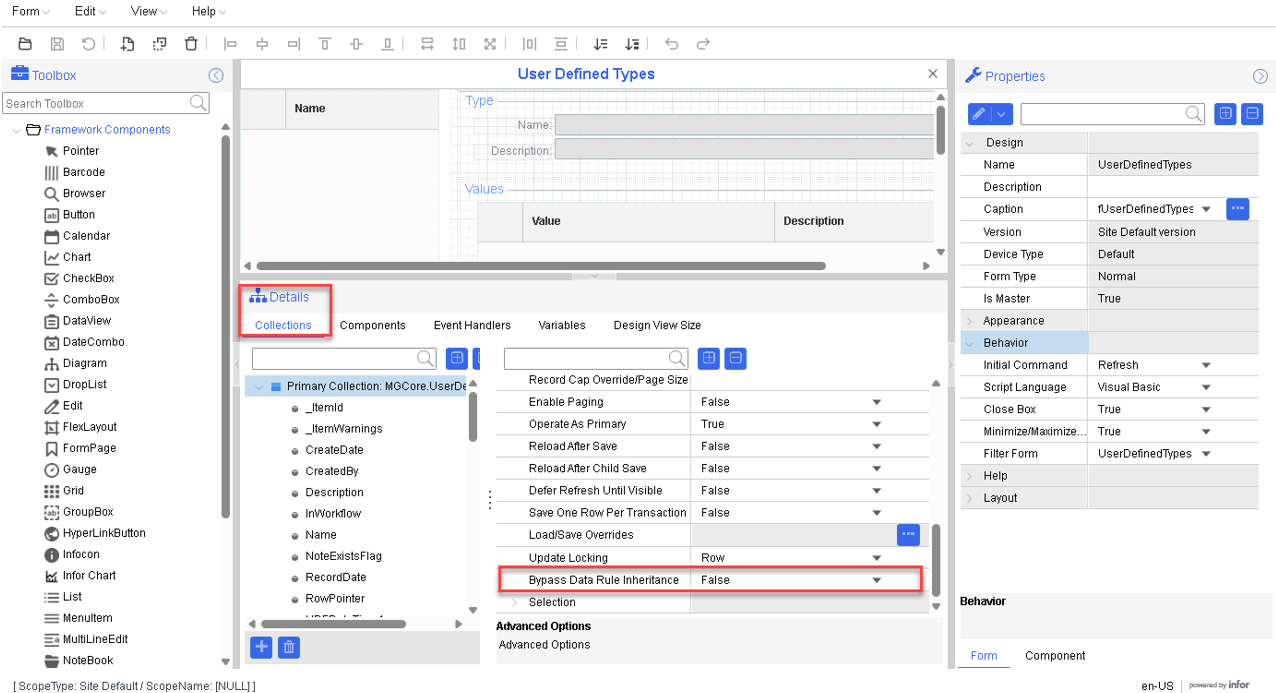Open the Edit menu

point(91,11)
